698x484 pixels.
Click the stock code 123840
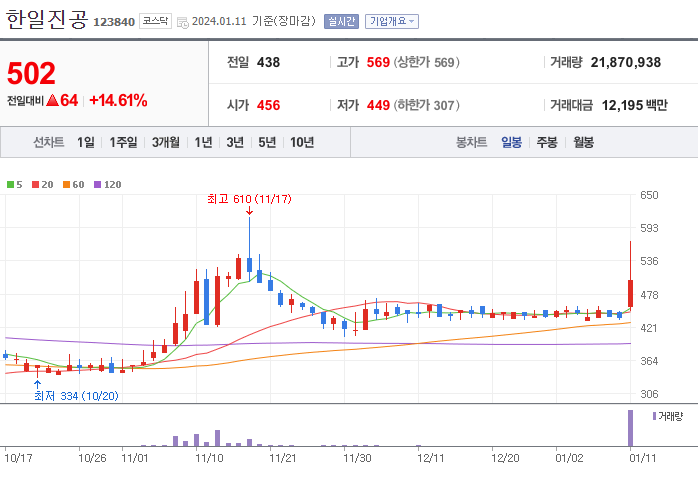(114, 22)
